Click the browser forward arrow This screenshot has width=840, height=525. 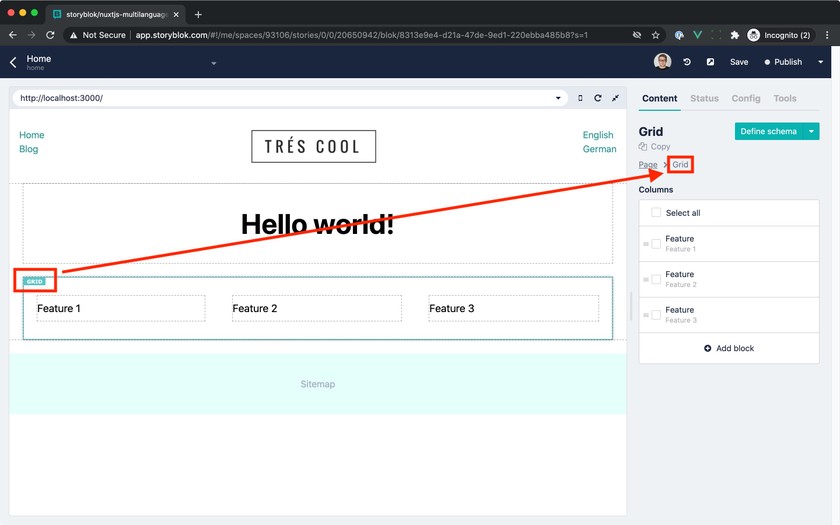[32, 35]
